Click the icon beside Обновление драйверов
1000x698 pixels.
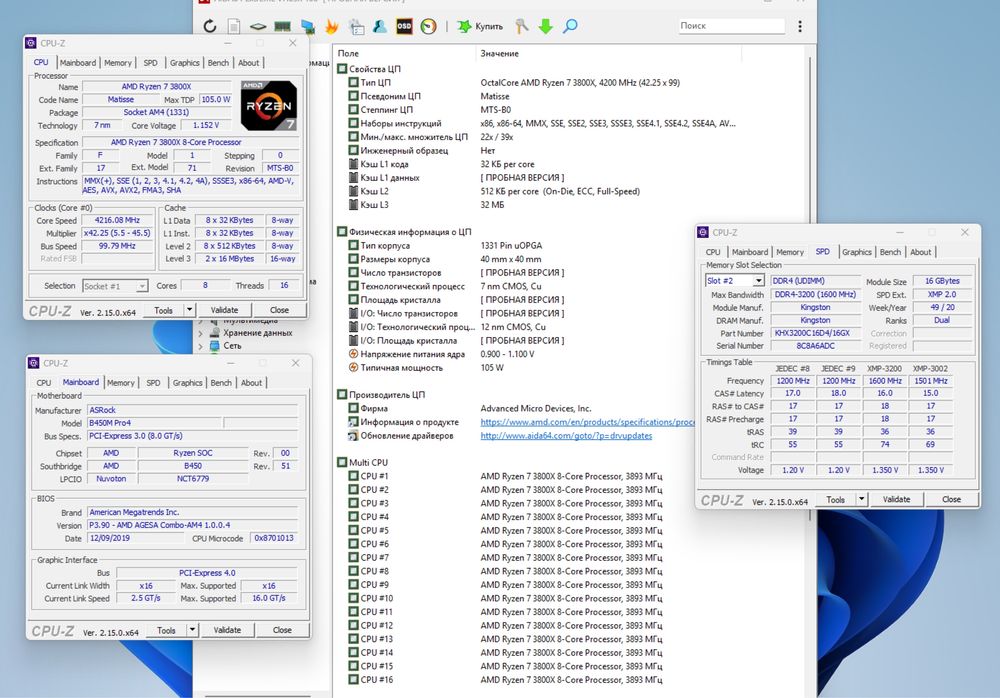point(353,436)
